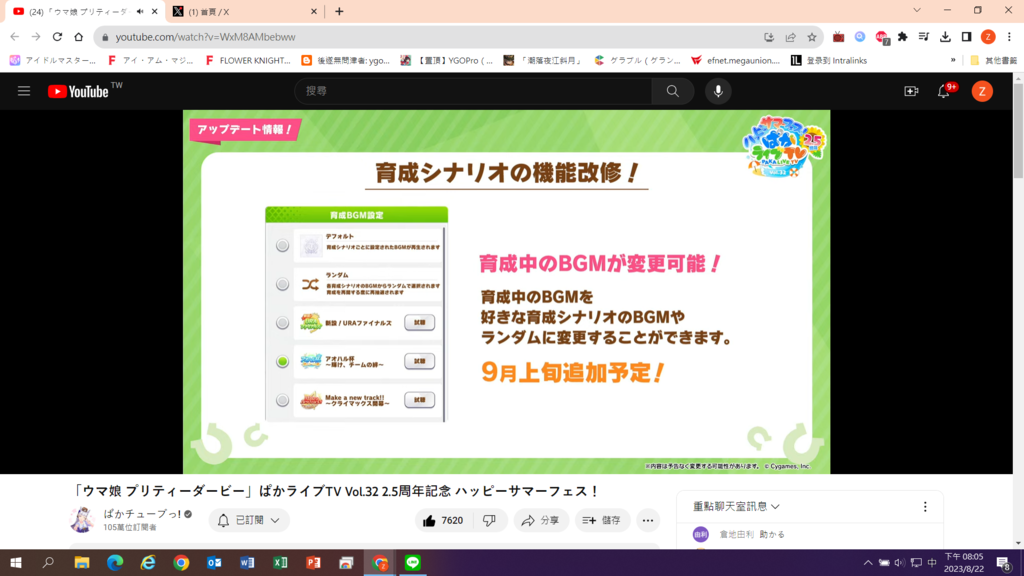Toggle the Chrome side panel
Image resolution: width=1024 pixels, height=576 pixels.
point(967,37)
